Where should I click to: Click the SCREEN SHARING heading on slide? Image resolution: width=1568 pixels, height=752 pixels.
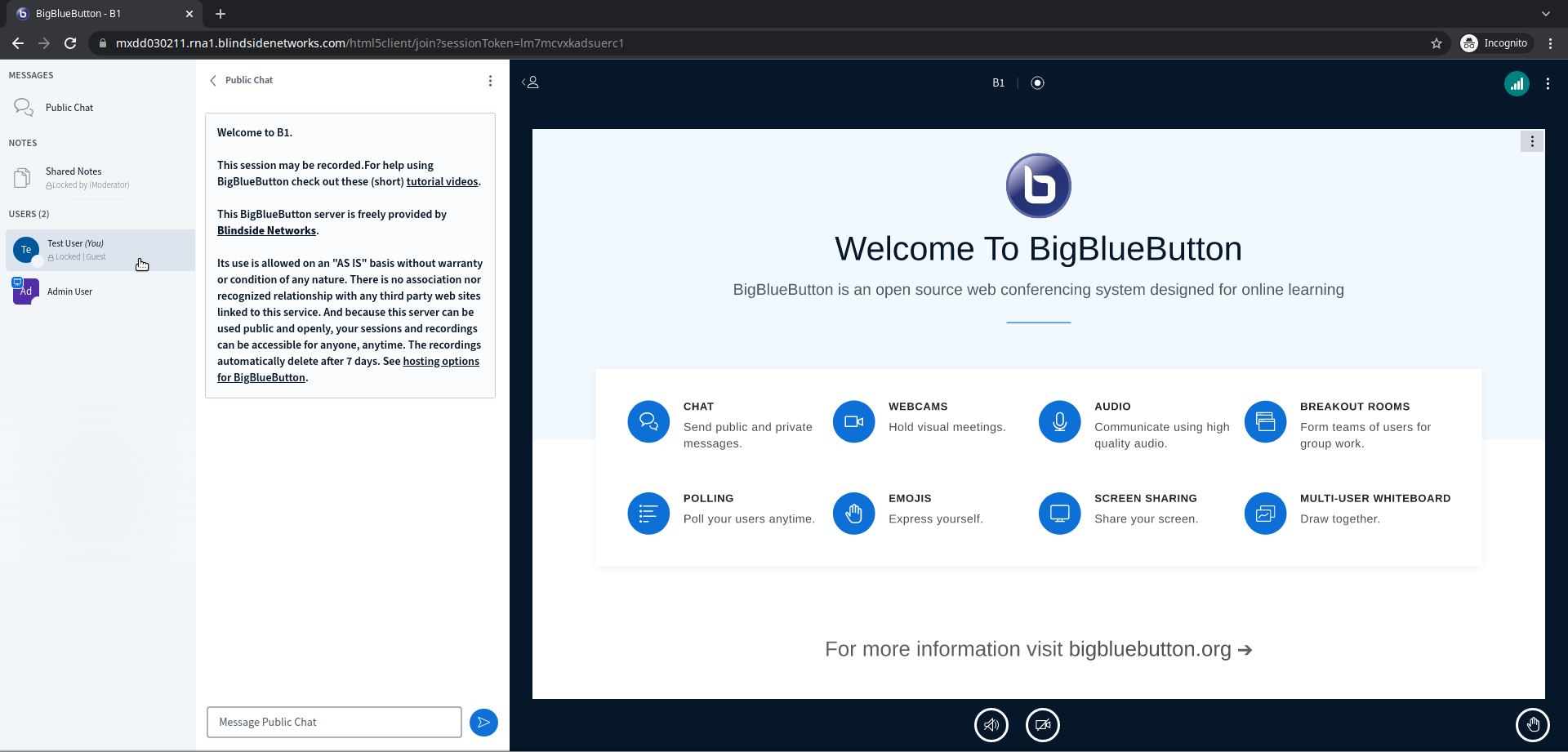[1146, 498]
